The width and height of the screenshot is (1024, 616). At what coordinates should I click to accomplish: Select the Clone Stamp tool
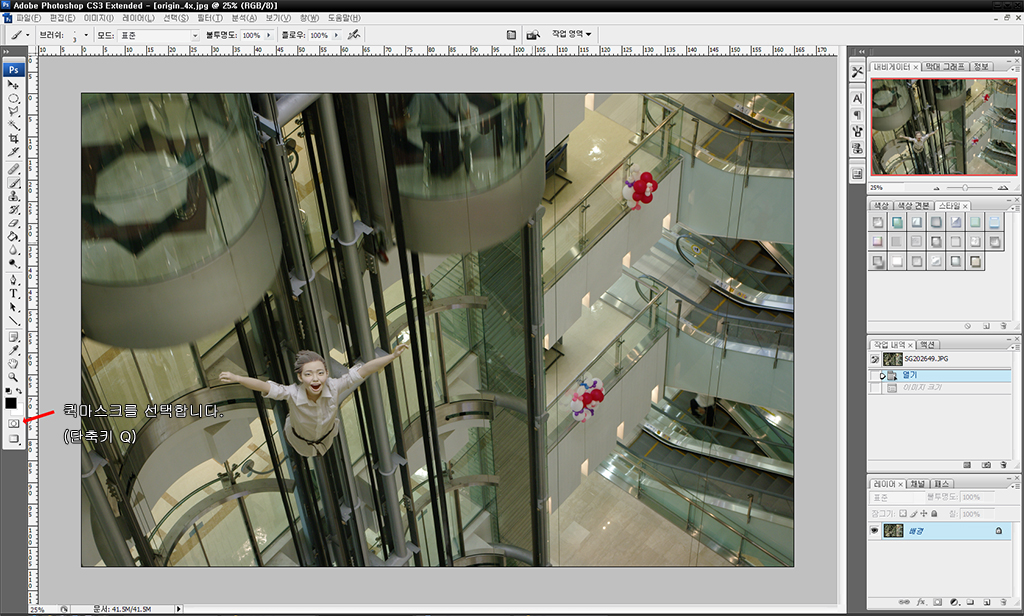[13, 196]
